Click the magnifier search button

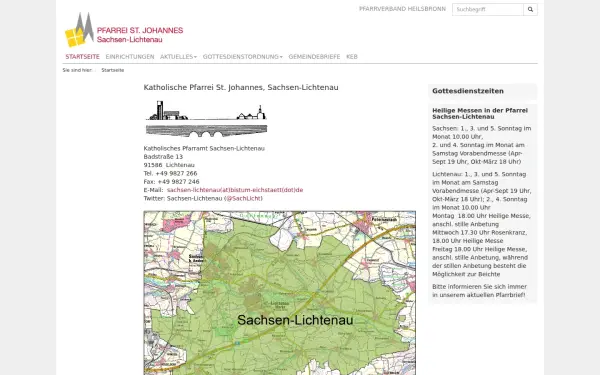point(530,10)
